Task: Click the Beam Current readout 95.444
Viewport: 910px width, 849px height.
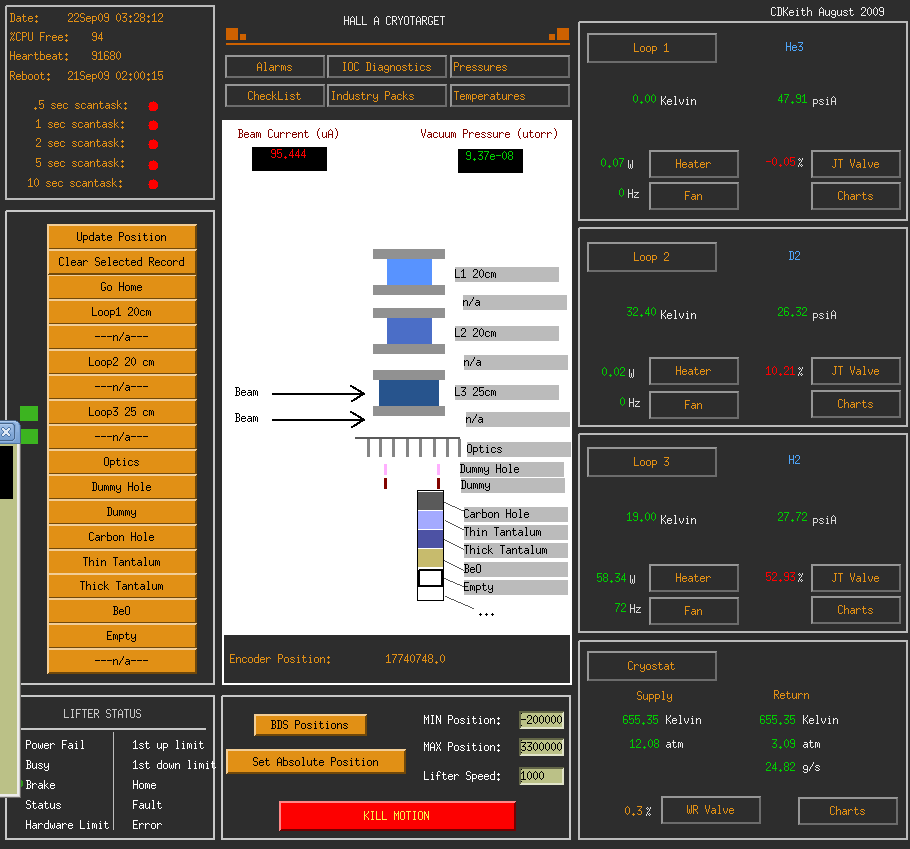Action: [289, 159]
